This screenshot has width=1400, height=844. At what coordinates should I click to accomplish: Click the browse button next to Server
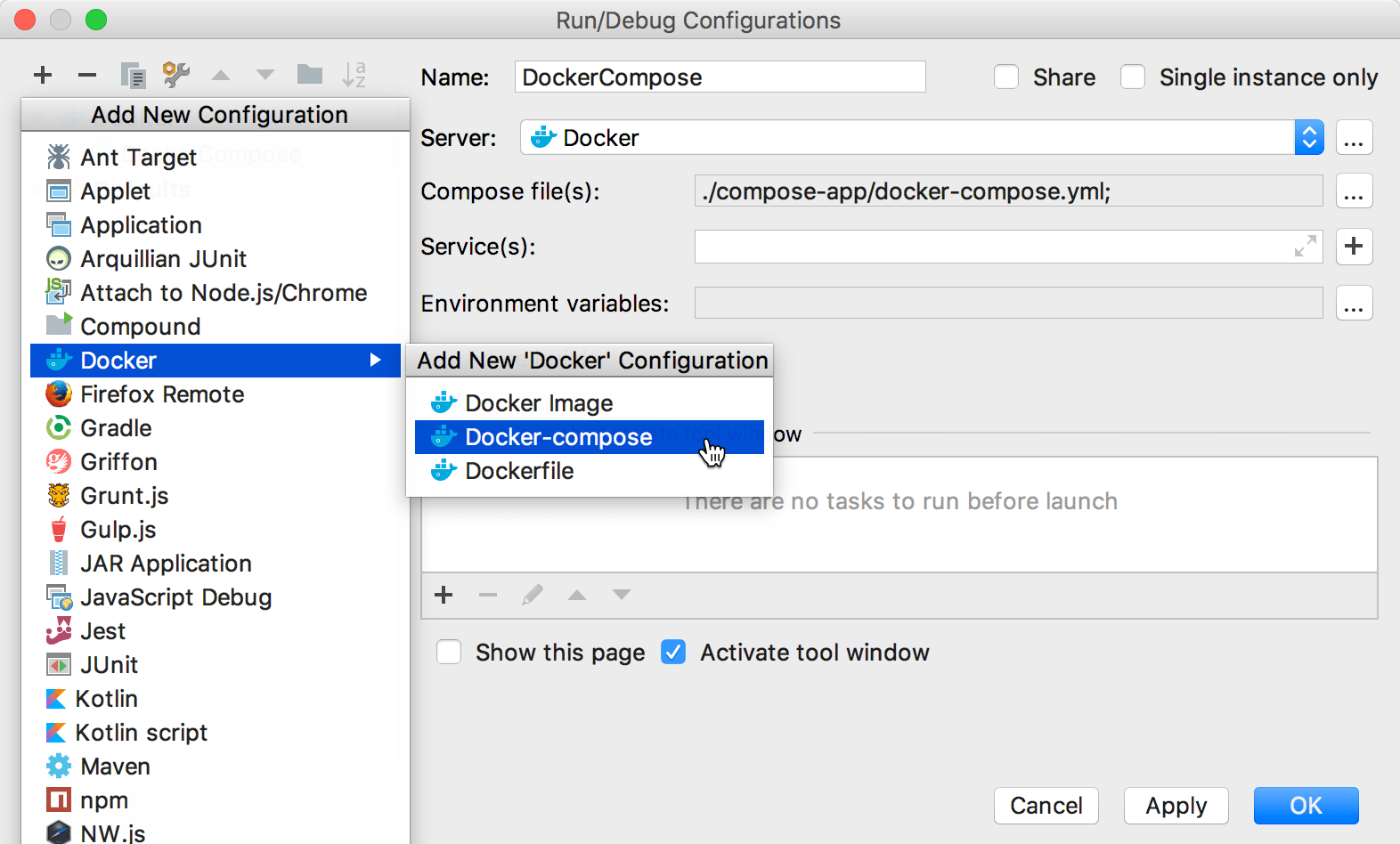[x=1354, y=138]
